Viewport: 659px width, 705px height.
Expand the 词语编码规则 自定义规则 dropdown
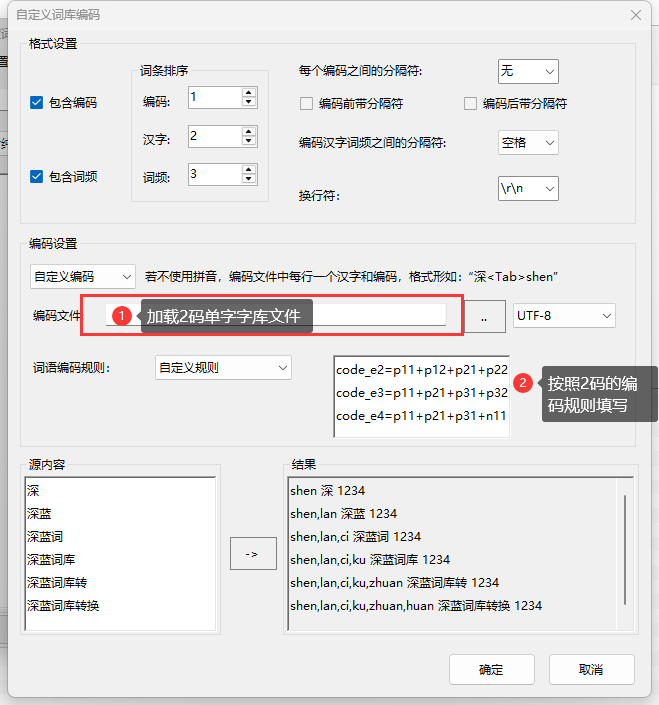(x=222, y=367)
